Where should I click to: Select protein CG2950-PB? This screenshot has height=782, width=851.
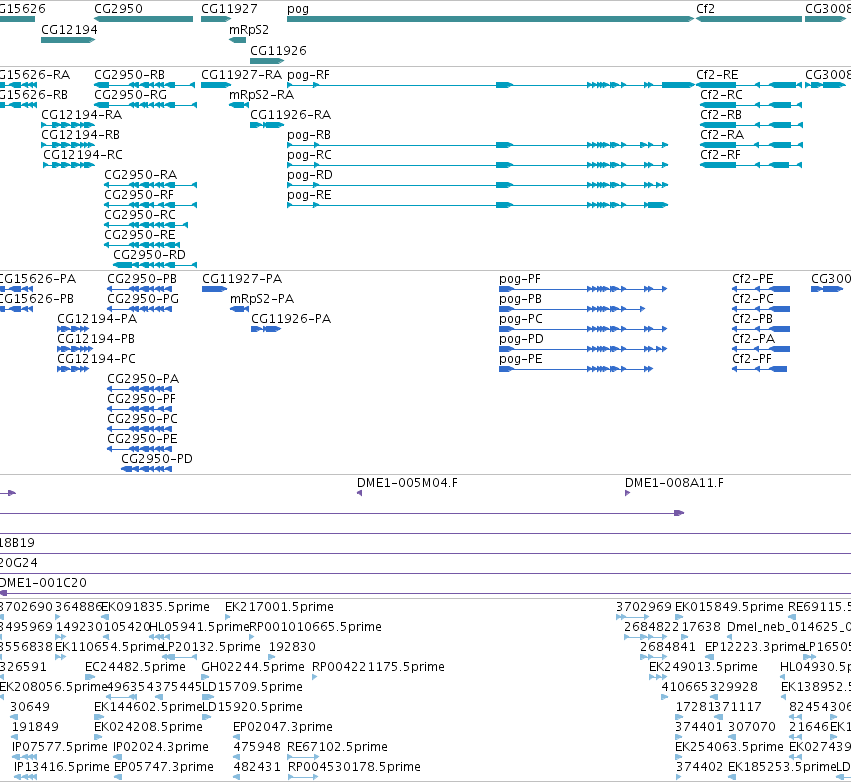139,289
